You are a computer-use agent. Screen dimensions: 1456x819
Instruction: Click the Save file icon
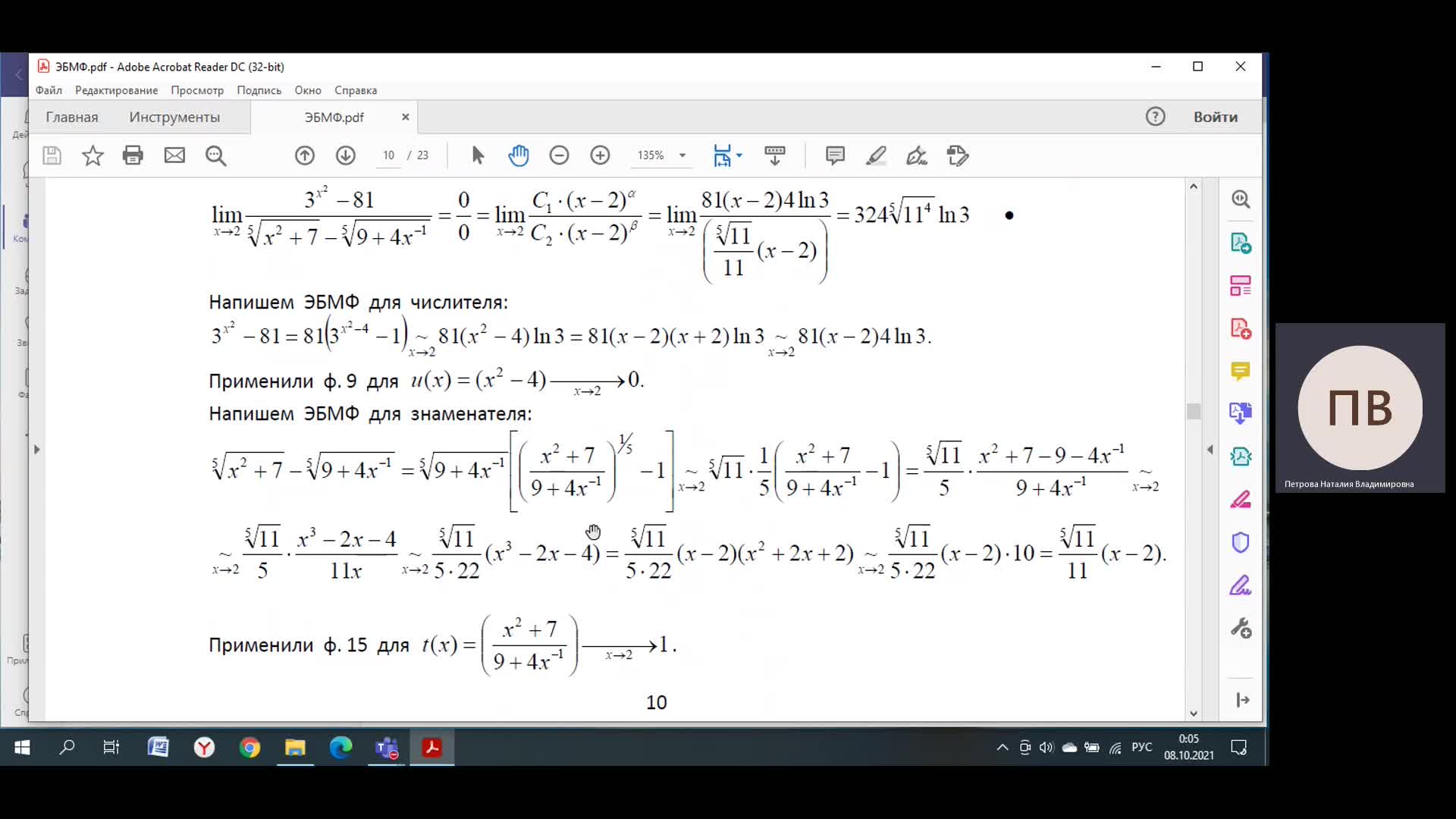coord(52,155)
